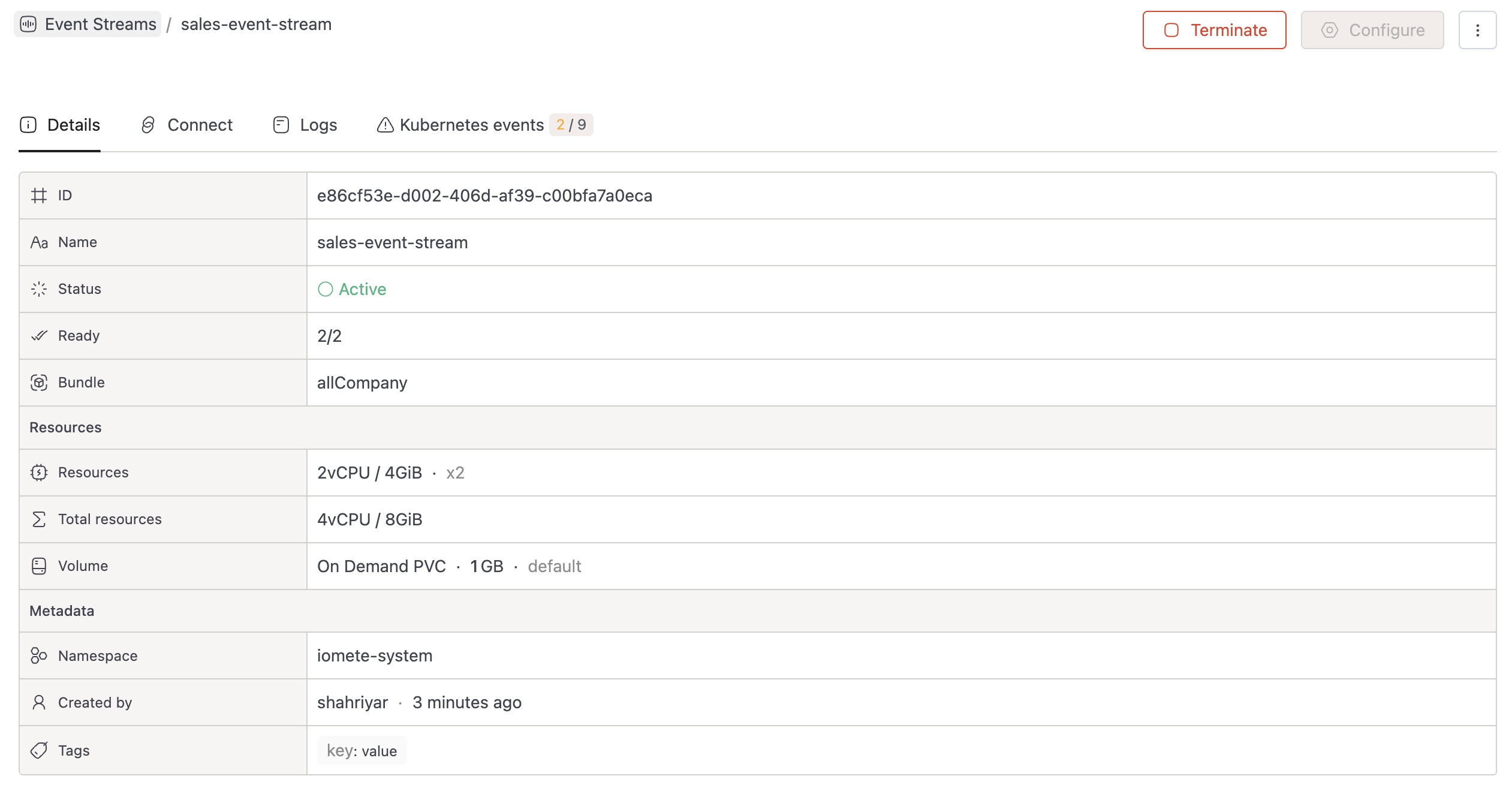Screen dimensions: 1512x794
Task: Click the key: value tag chip
Action: click(x=362, y=751)
